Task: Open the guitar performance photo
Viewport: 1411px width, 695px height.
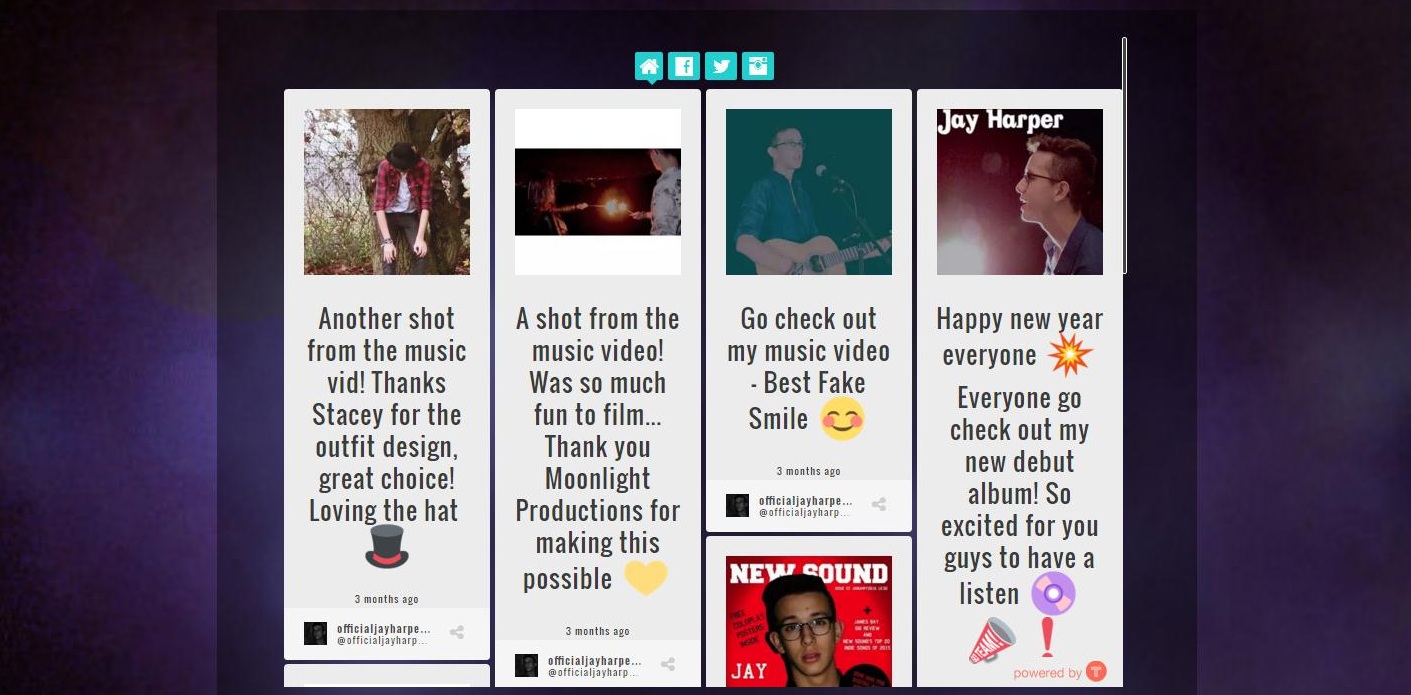Action: [809, 192]
